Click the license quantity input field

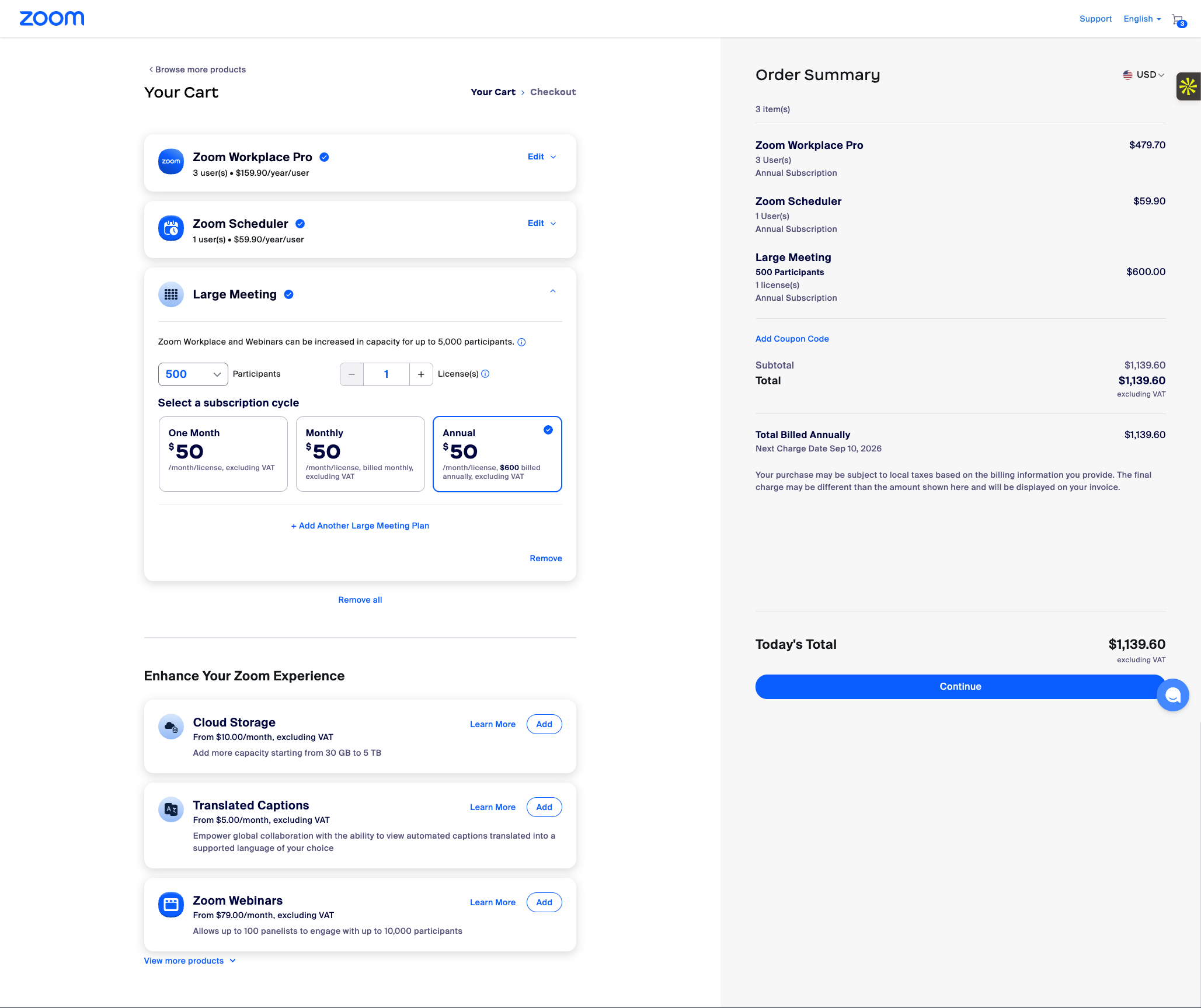coord(386,374)
